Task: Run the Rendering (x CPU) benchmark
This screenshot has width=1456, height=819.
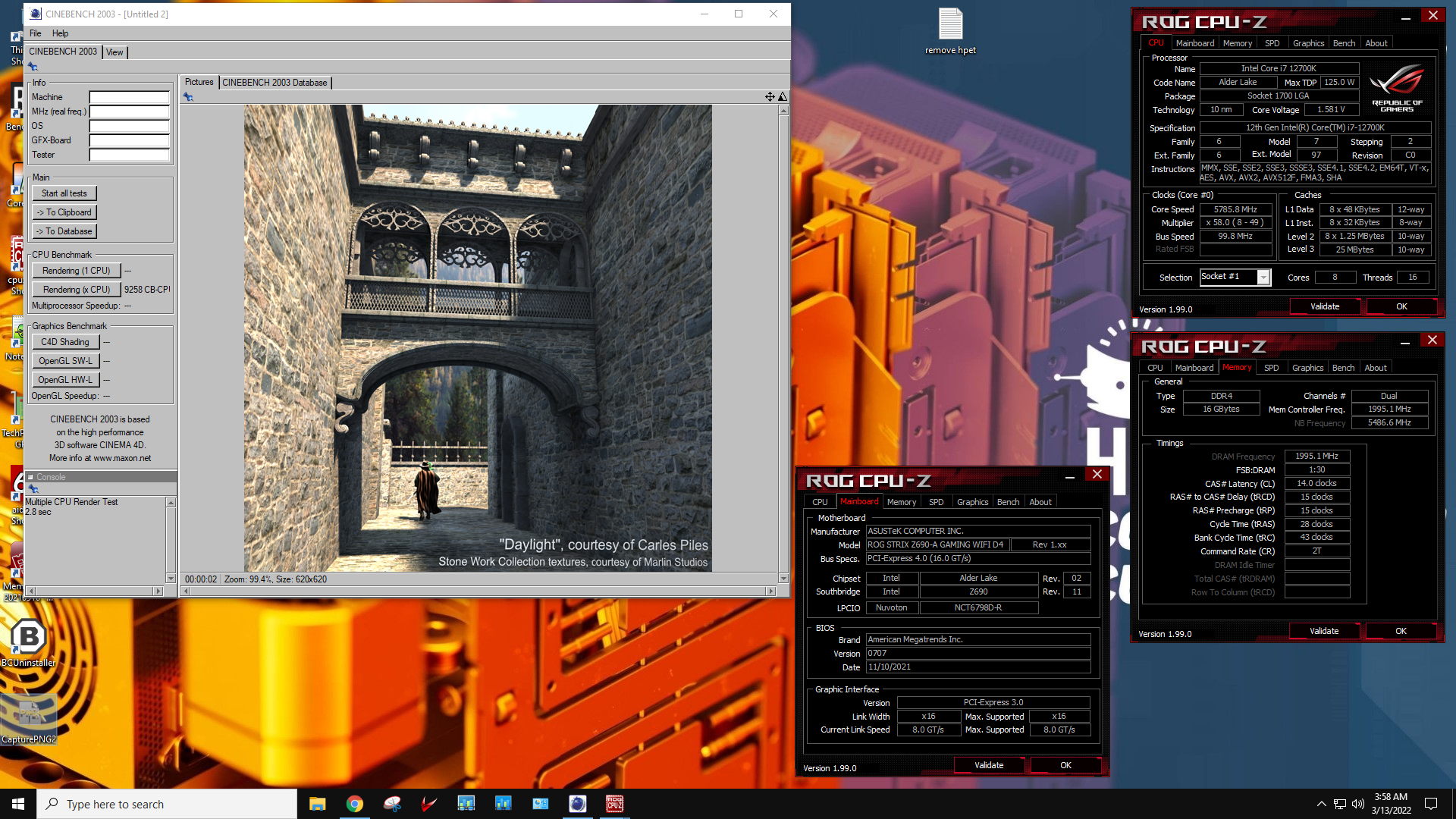Action: click(x=76, y=290)
